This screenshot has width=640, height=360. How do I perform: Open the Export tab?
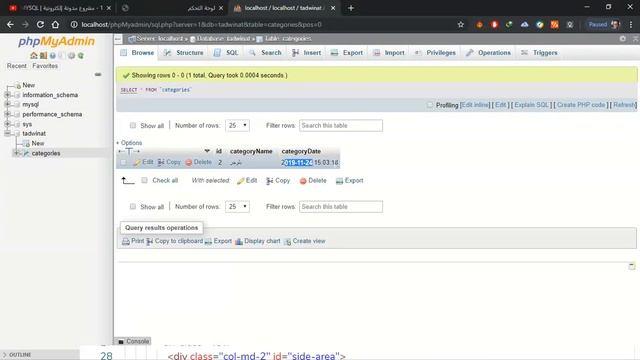pos(347,53)
